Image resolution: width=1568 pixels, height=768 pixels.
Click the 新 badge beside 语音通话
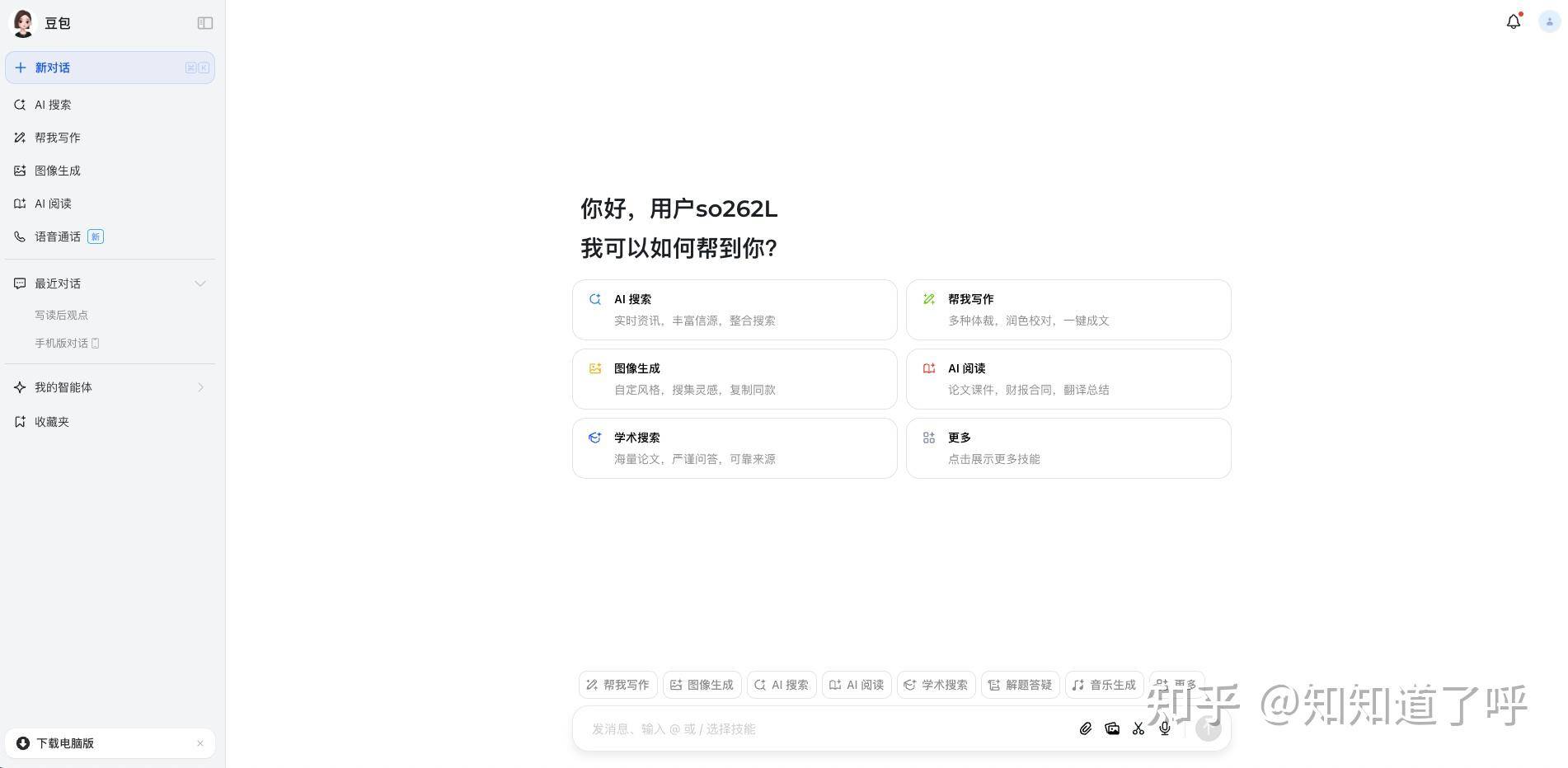click(96, 236)
